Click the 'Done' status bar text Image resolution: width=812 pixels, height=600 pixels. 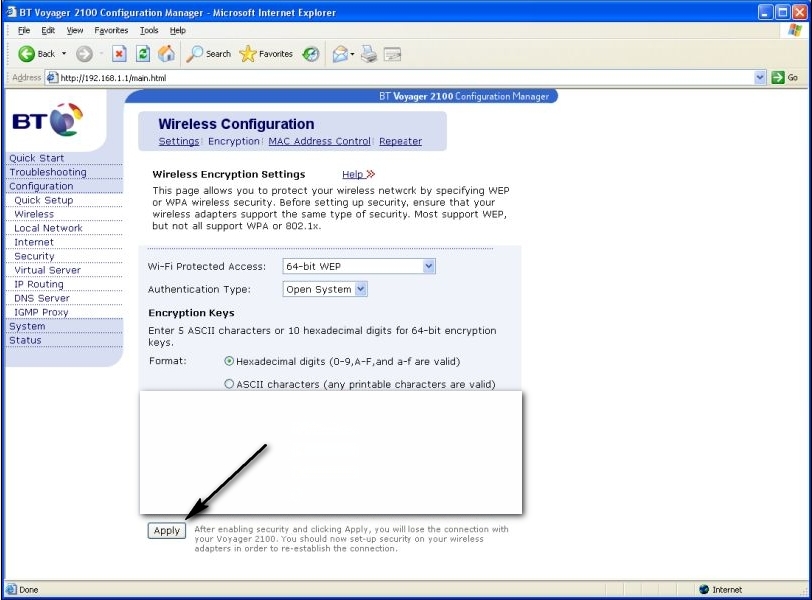28,590
